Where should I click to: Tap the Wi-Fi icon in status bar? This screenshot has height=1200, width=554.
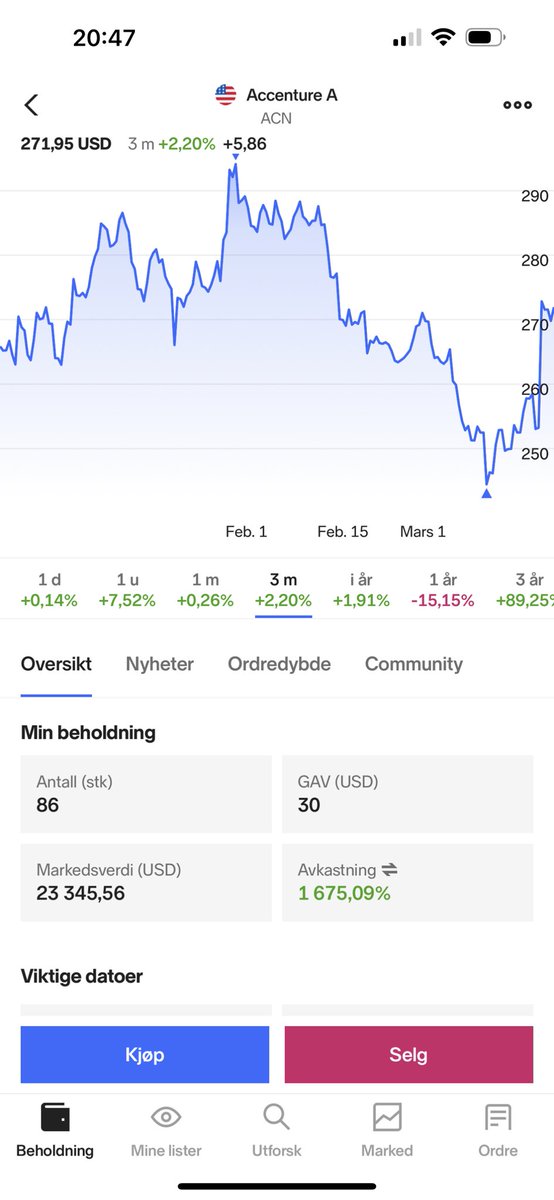[442, 38]
